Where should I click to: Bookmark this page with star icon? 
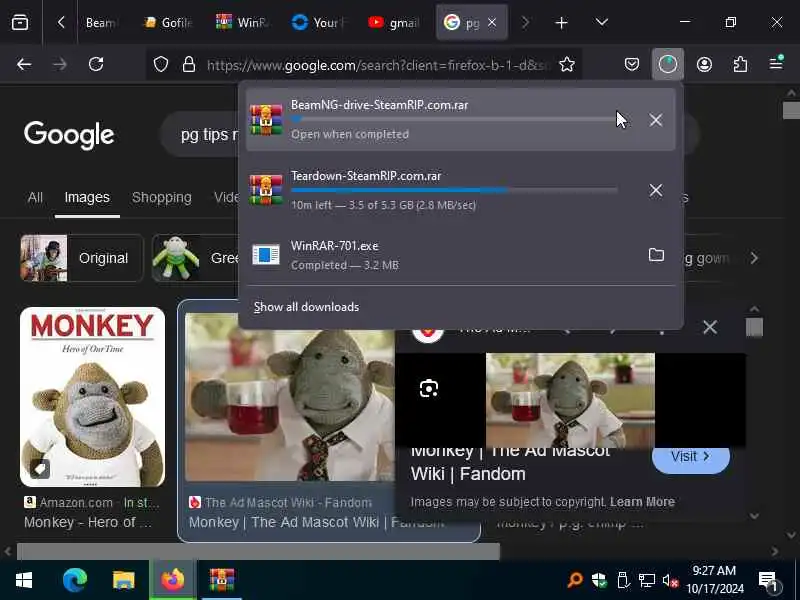(x=567, y=64)
